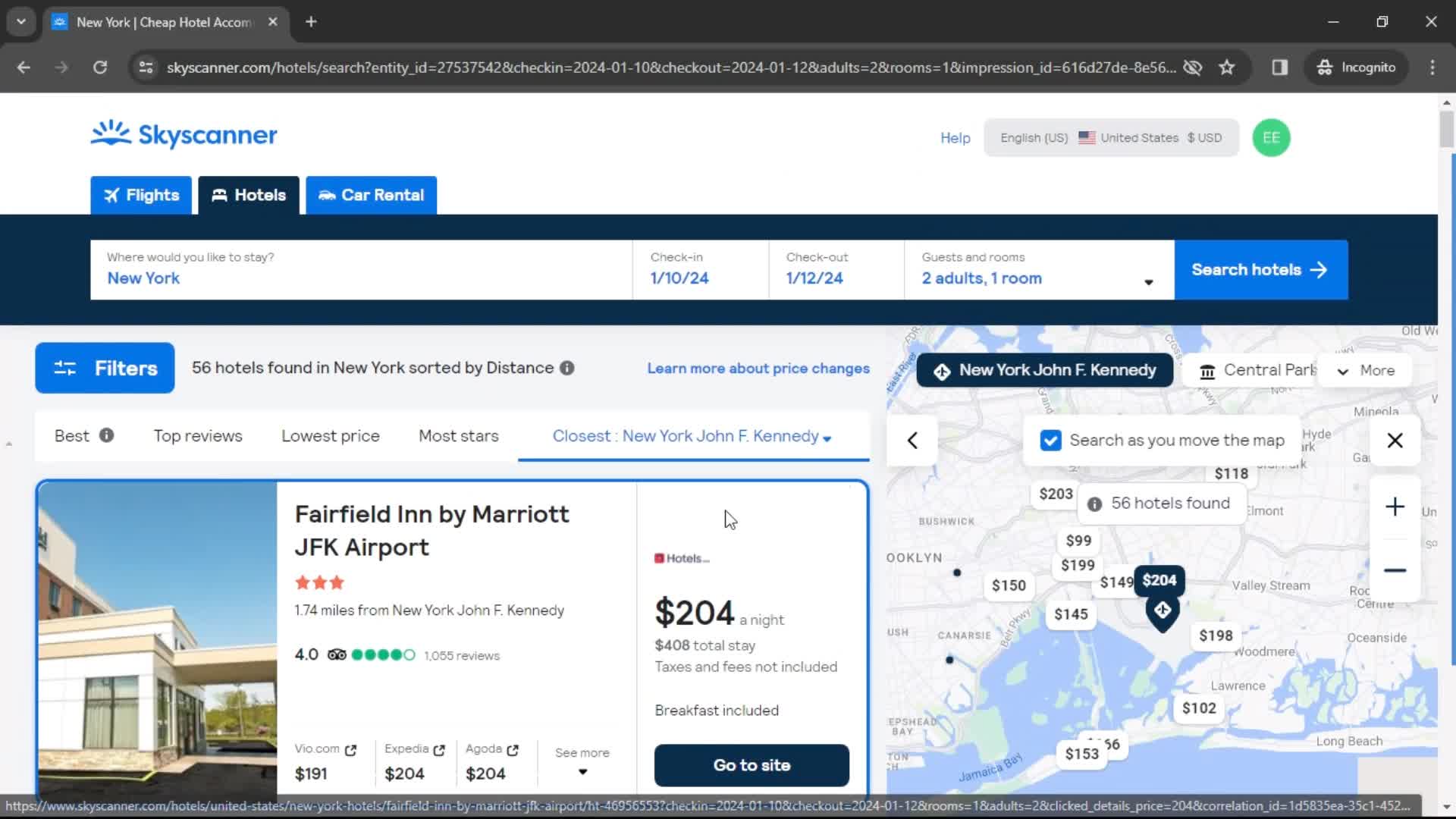The height and width of the screenshot is (819, 1456).
Task: Zoom in on the map
Action: click(1395, 507)
